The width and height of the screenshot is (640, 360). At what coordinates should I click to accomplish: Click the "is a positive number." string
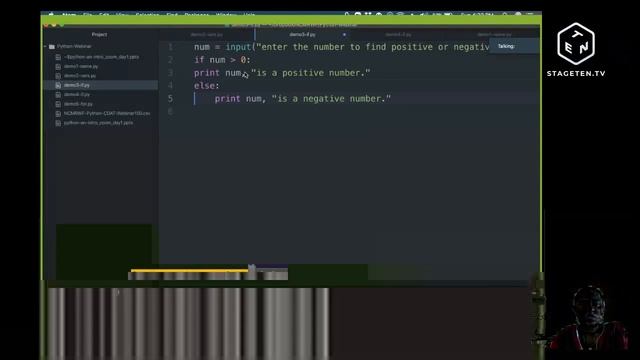[x=311, y=73]
